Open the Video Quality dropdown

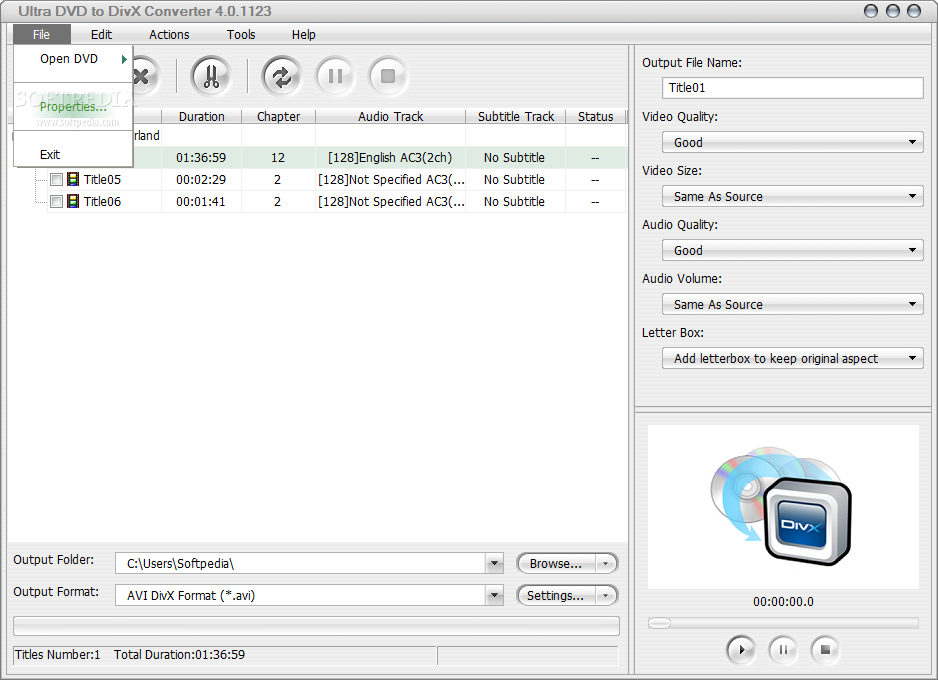[792, 142]
